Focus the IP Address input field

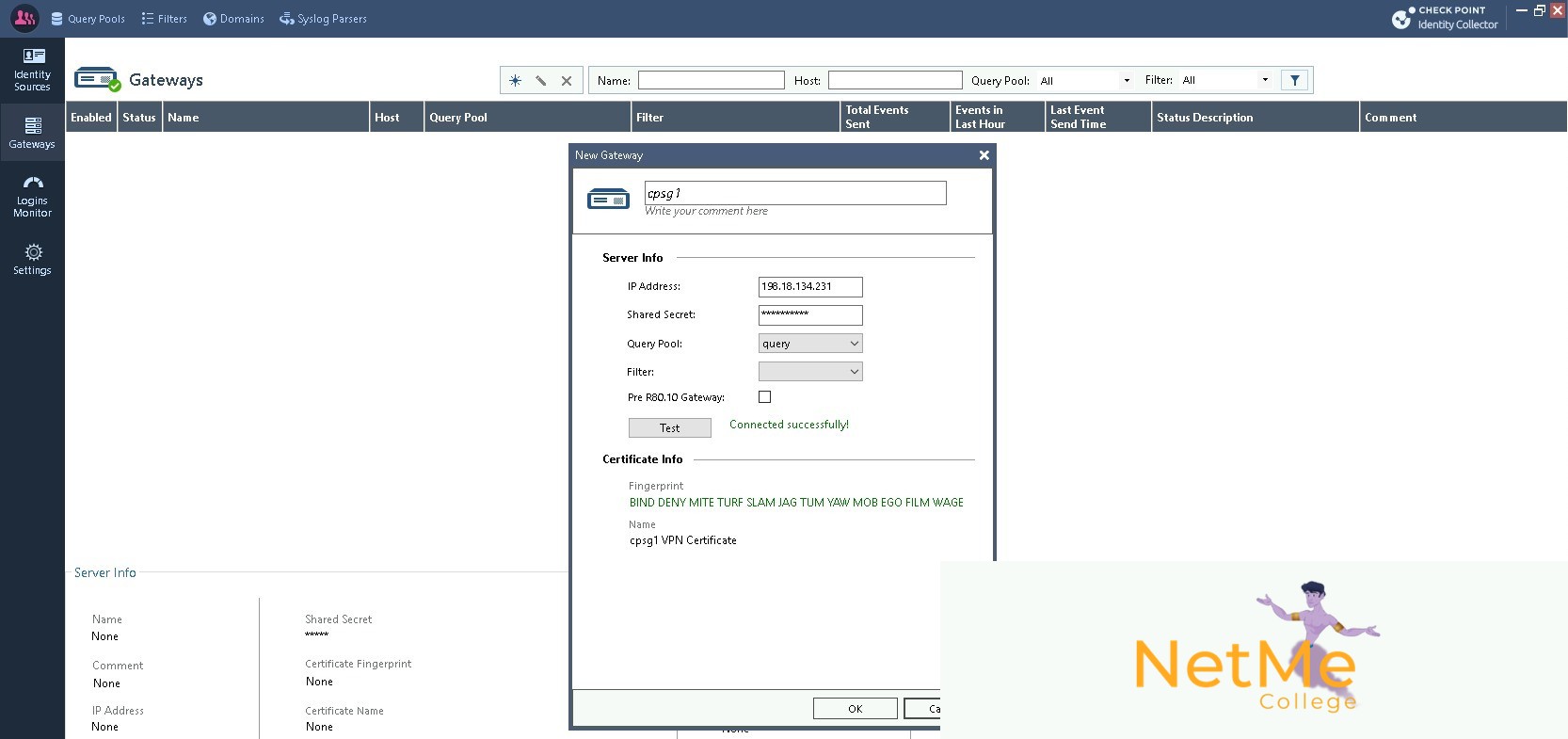coord(810,287)
